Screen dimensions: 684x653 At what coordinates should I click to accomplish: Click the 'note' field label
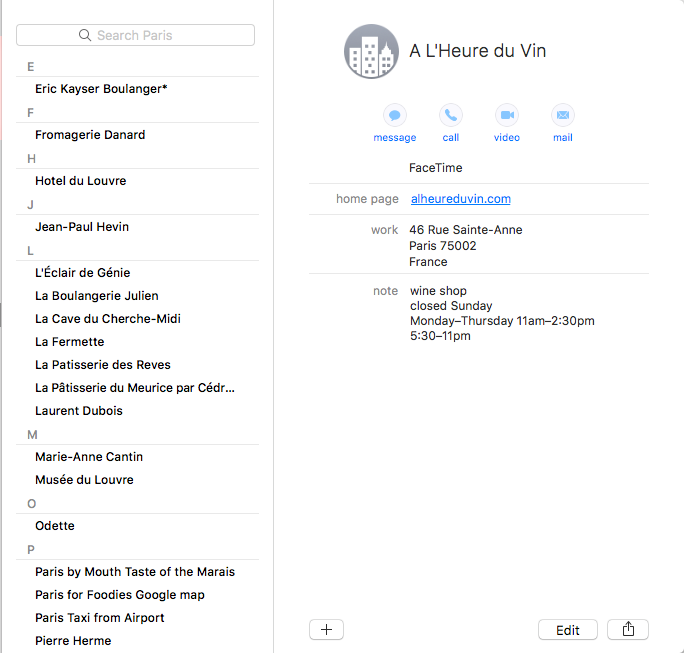[385, 291]
